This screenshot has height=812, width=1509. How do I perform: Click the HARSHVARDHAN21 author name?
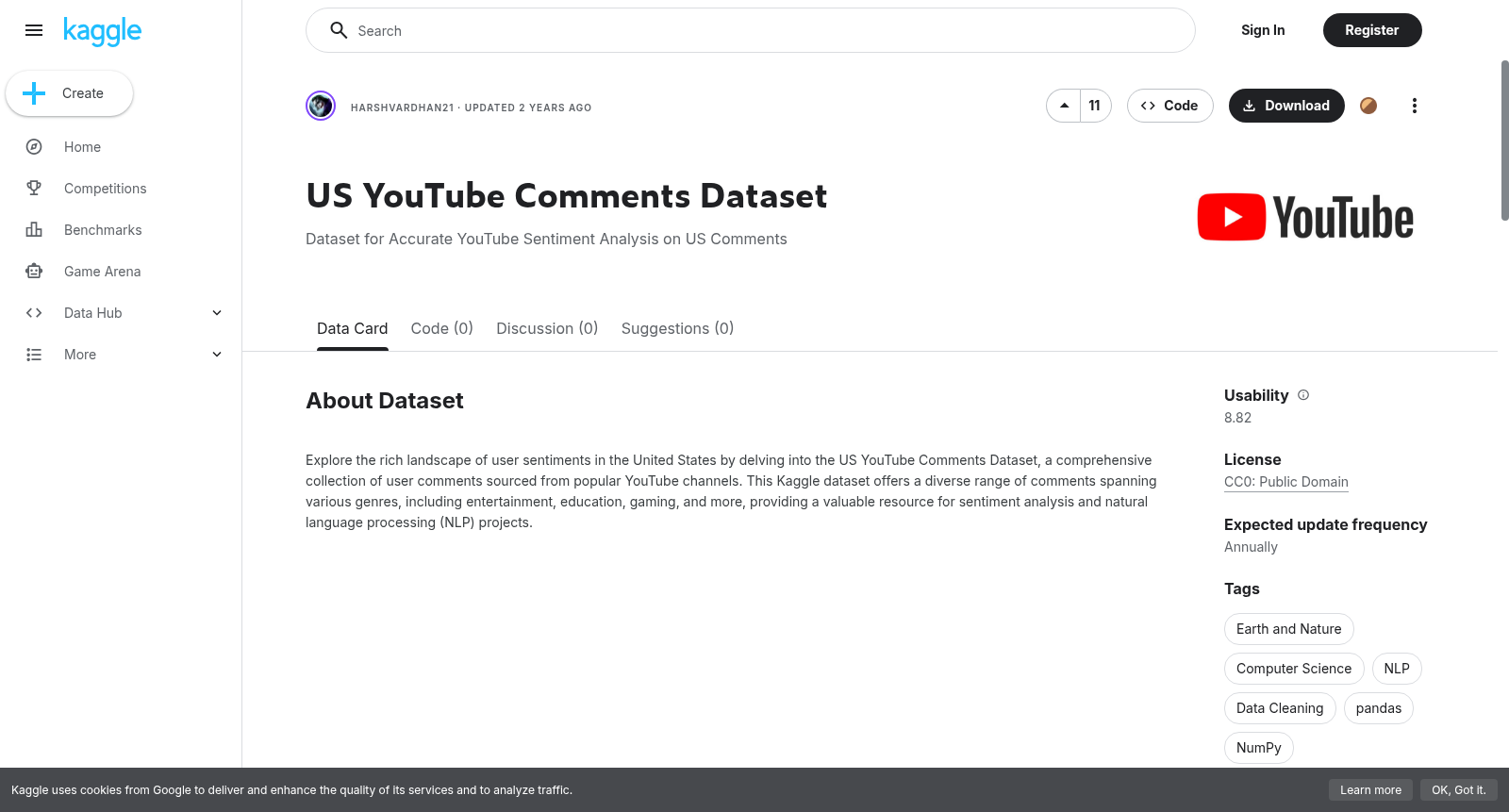coord(402,108)
